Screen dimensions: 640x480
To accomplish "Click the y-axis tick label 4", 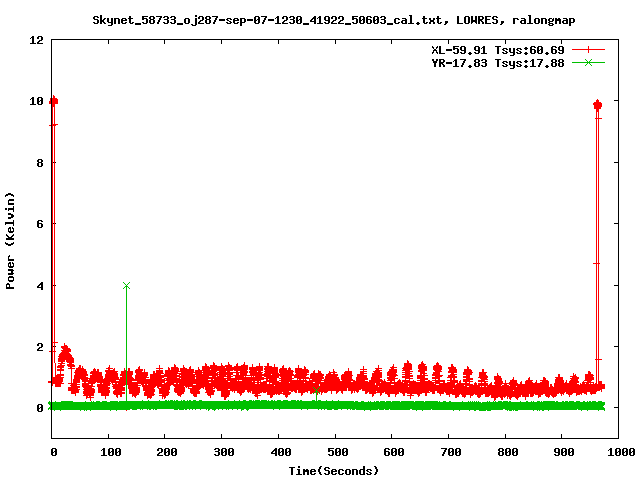I will click(x=40, y=286).
